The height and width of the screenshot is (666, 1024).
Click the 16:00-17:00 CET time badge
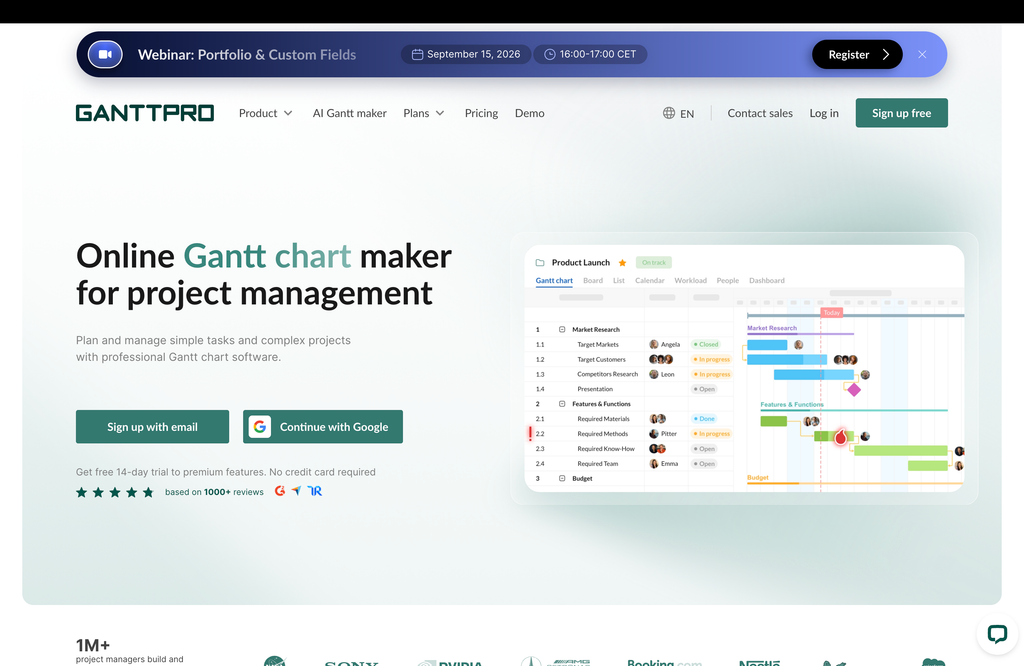point(590,54)
